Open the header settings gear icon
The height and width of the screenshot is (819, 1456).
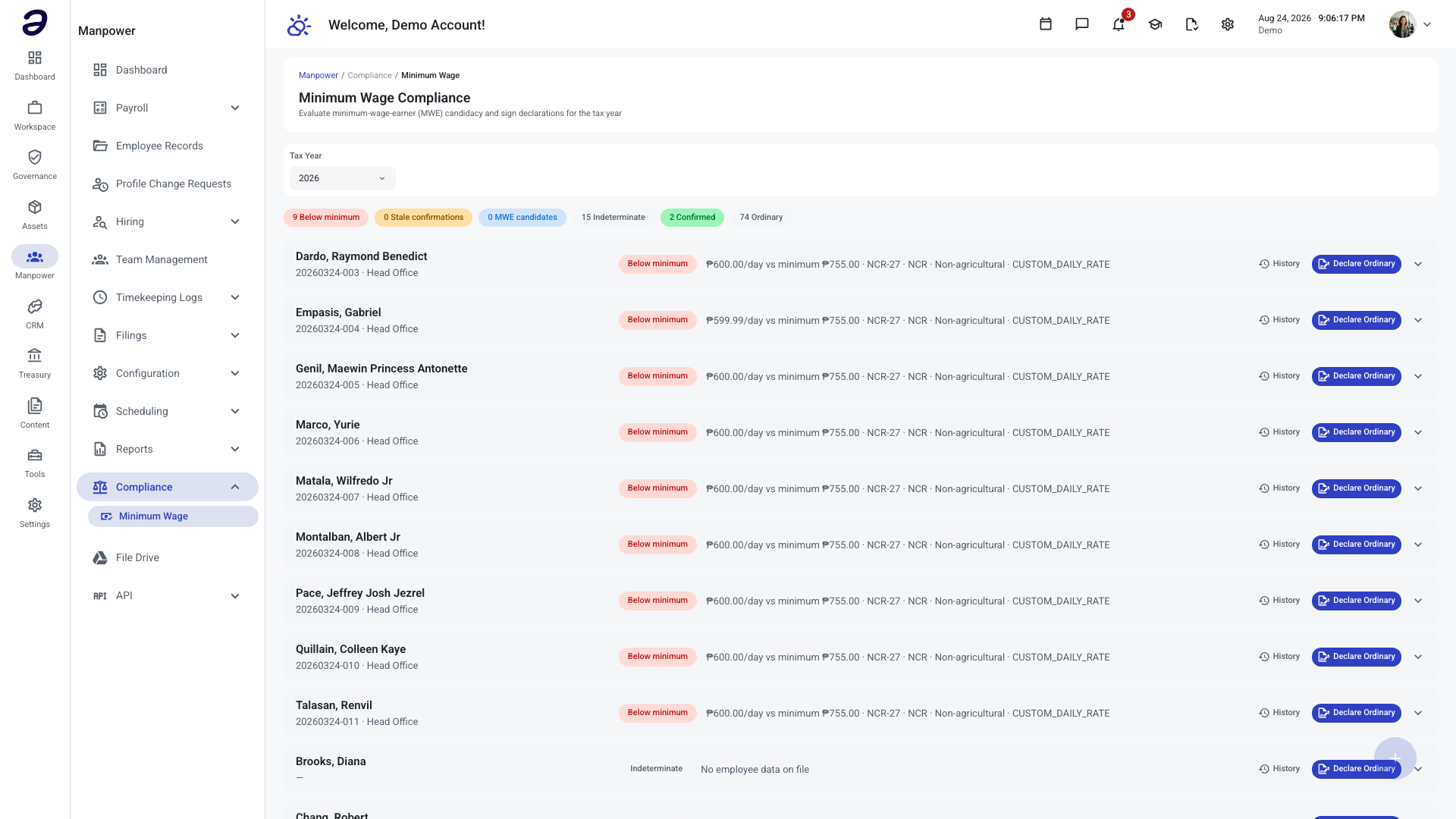[x=1228, y=24]
